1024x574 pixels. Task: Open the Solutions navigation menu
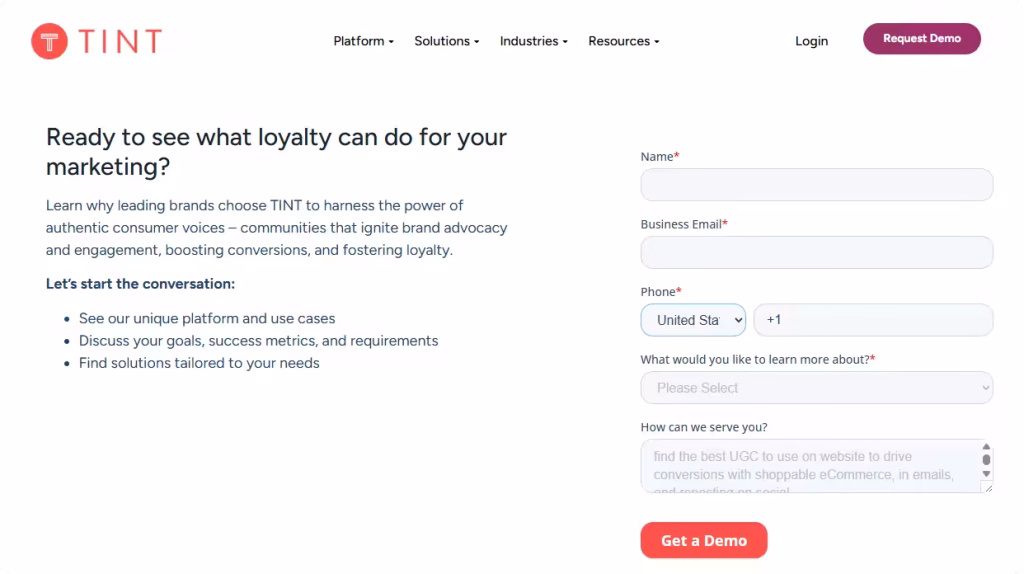pos(447,41)
